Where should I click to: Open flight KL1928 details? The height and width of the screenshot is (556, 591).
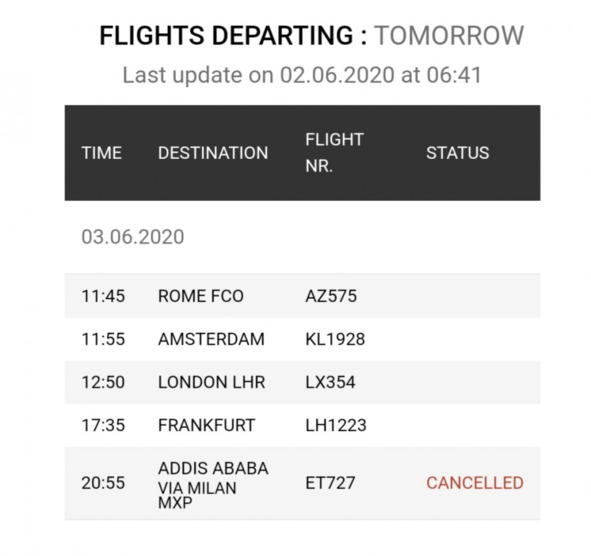pos(335,339)
